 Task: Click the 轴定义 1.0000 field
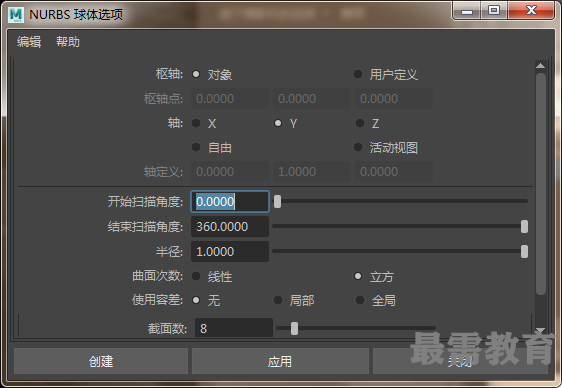pos(312,172)
